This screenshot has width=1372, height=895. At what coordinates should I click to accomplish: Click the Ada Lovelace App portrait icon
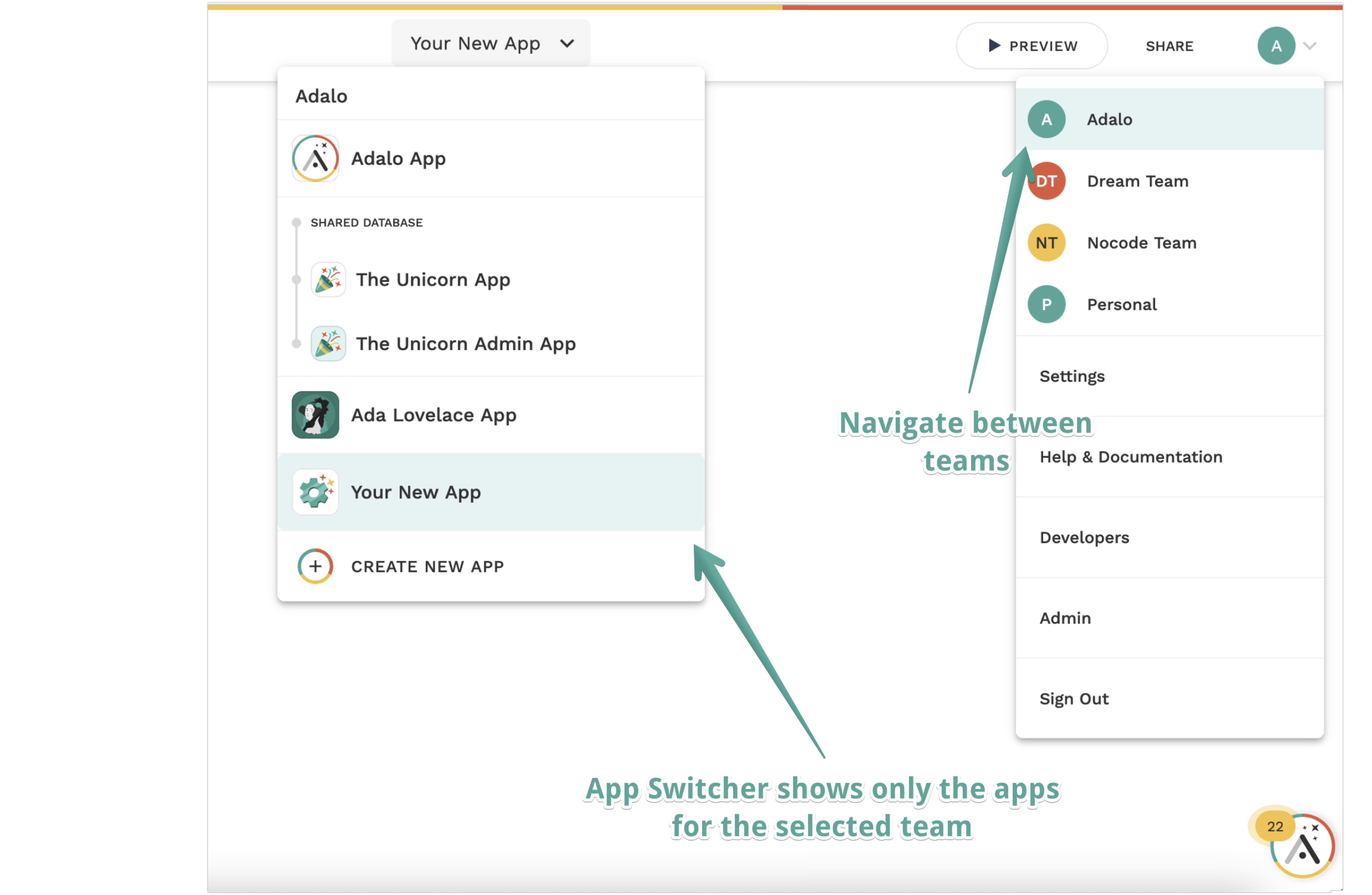pos(315,415)
